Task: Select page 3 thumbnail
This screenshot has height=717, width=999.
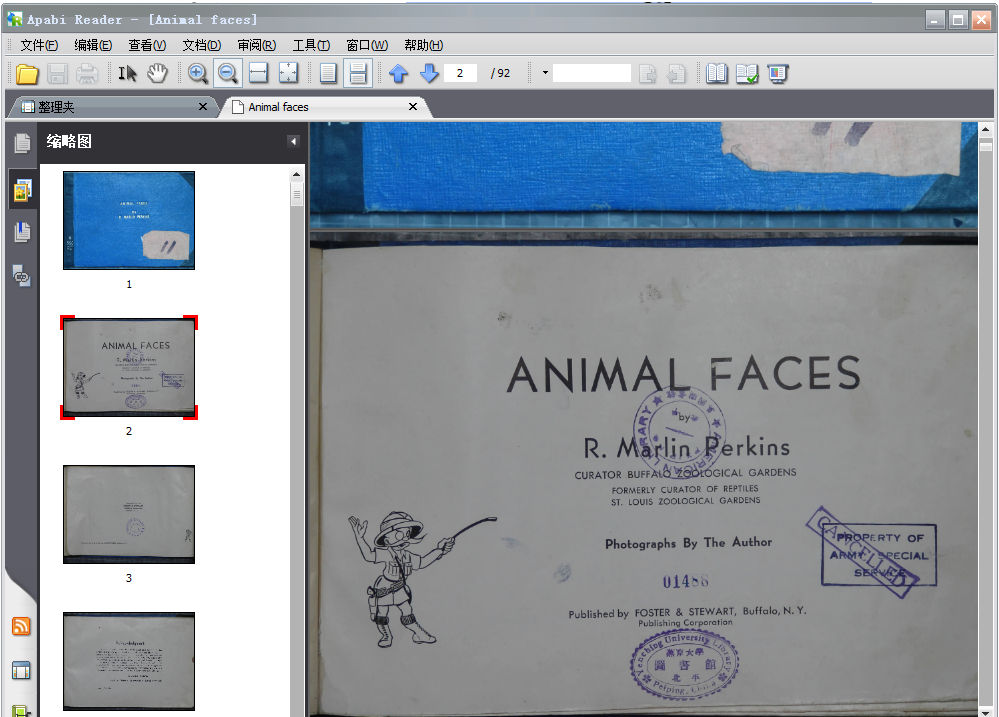Action: [129, 514]
